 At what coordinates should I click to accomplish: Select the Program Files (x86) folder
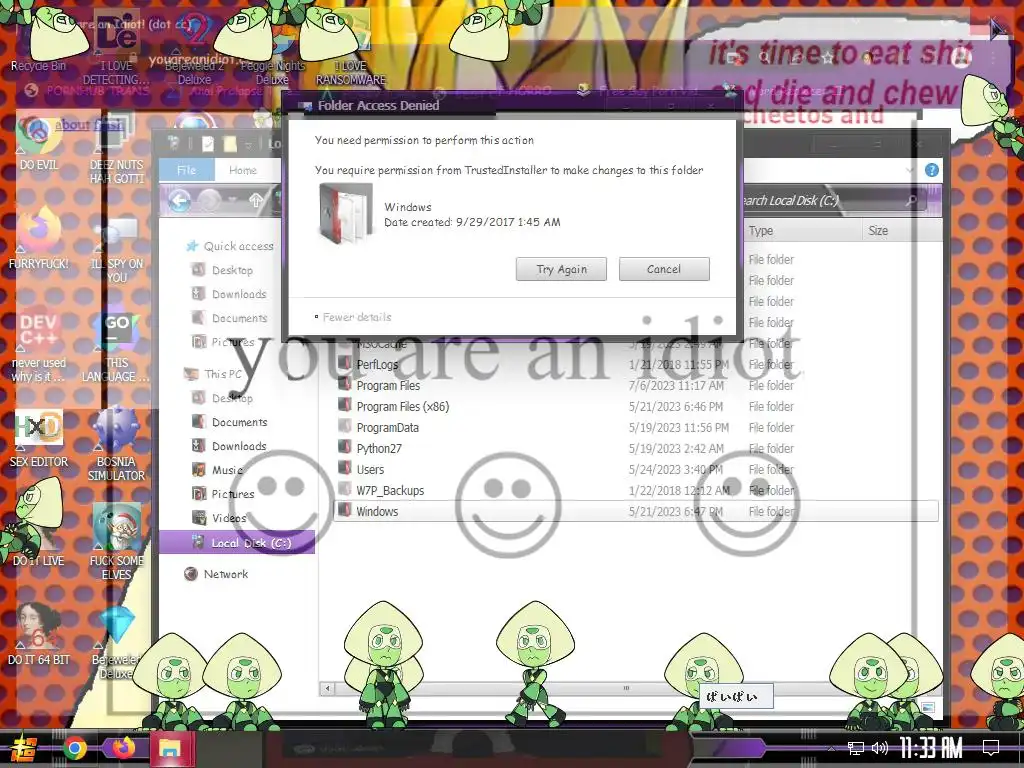click(637, 406)
